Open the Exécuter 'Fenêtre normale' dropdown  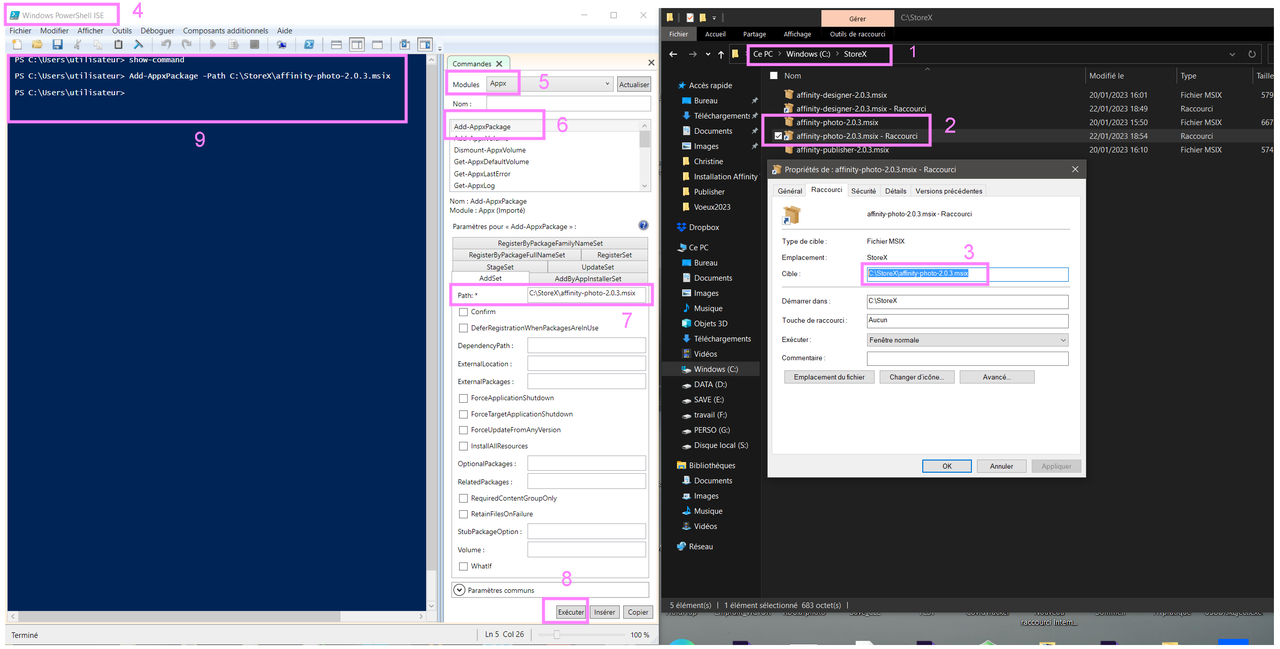tap(967, 340)
